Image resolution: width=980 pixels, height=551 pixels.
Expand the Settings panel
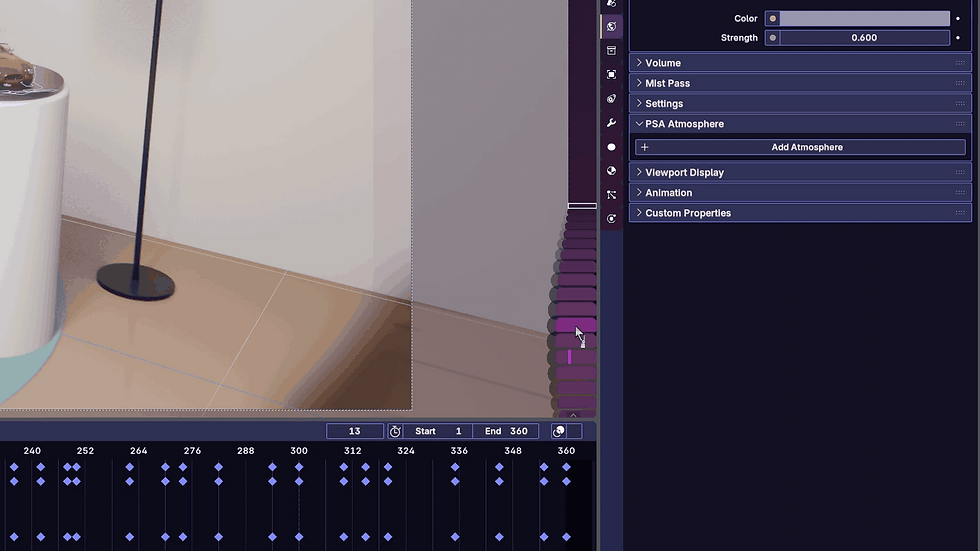tap(639, 103)
